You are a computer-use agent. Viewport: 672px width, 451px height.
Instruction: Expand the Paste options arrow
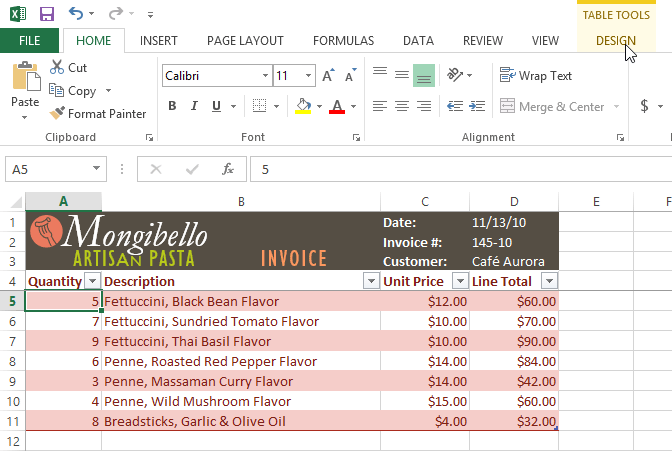[25, 117]
